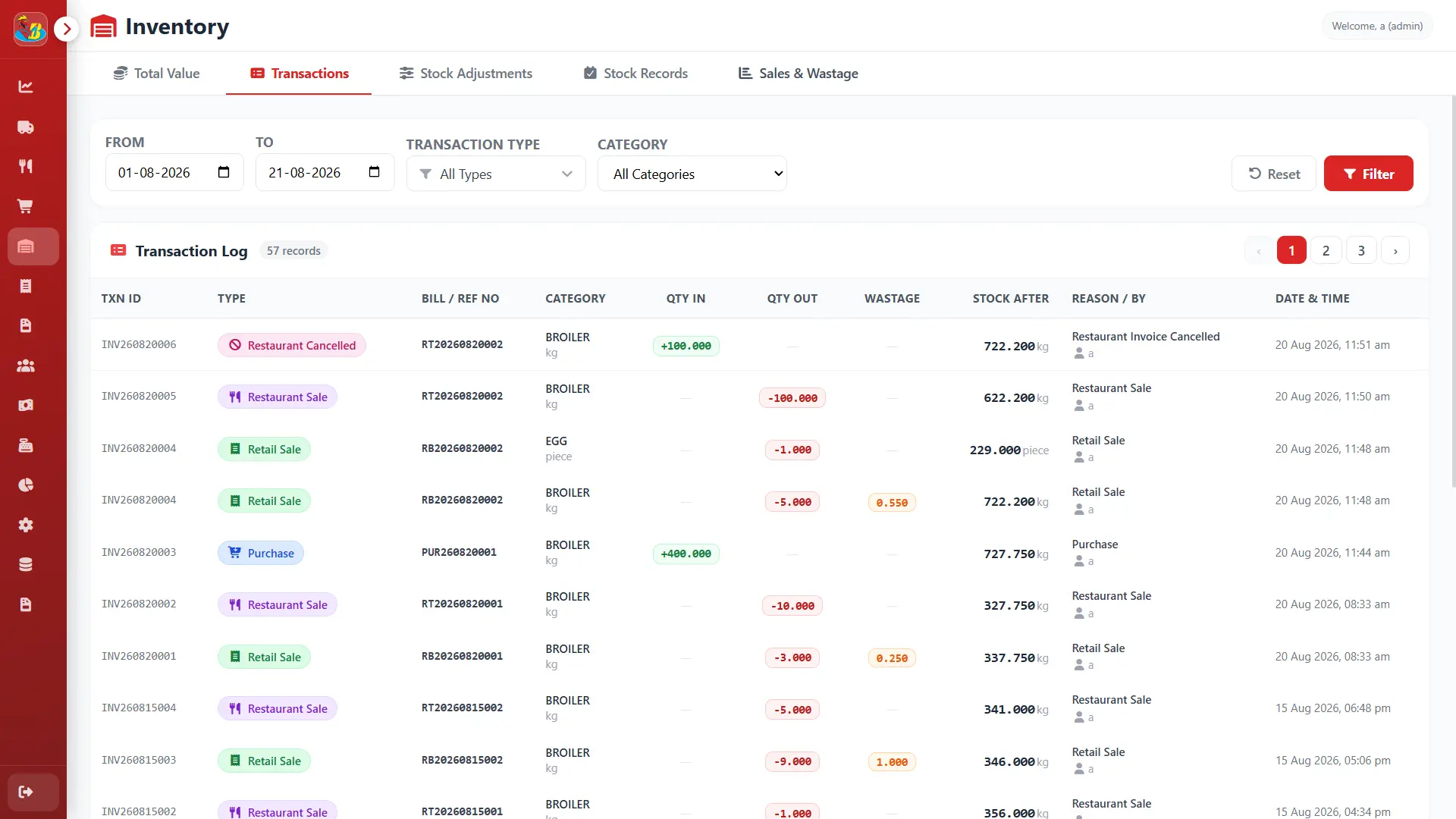Switch to the Total Value tab

coord(156,74)
